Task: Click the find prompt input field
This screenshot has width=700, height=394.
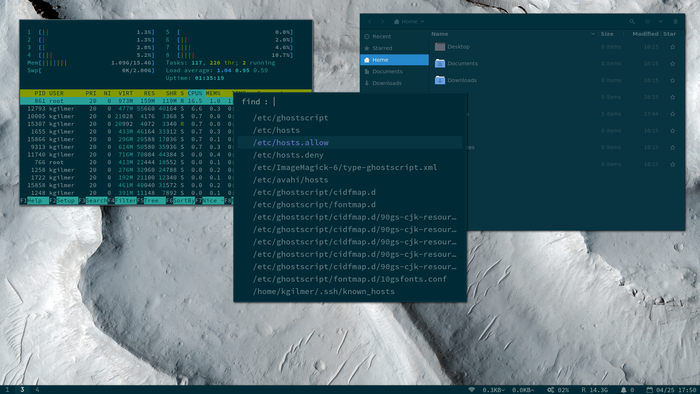Action: (350, 102)
